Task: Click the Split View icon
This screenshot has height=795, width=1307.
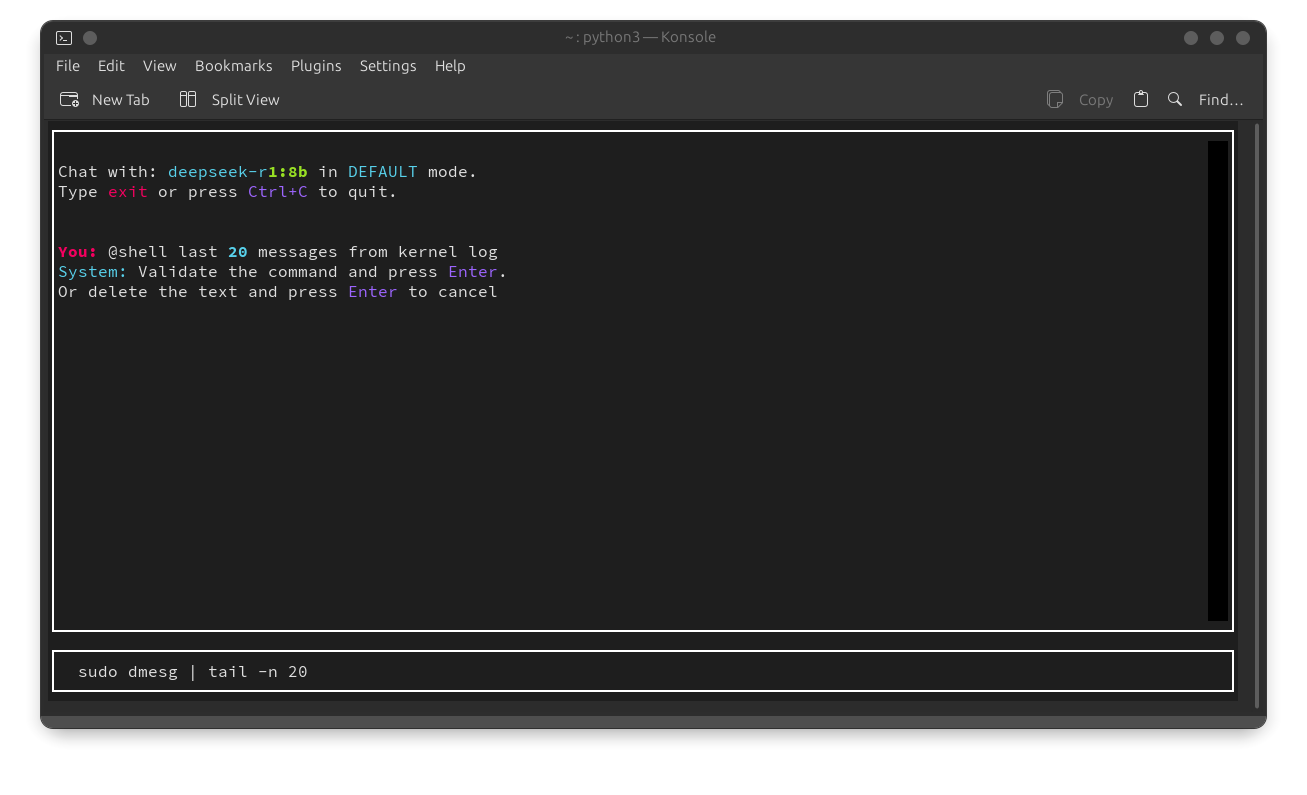Action: click(188, 100)
